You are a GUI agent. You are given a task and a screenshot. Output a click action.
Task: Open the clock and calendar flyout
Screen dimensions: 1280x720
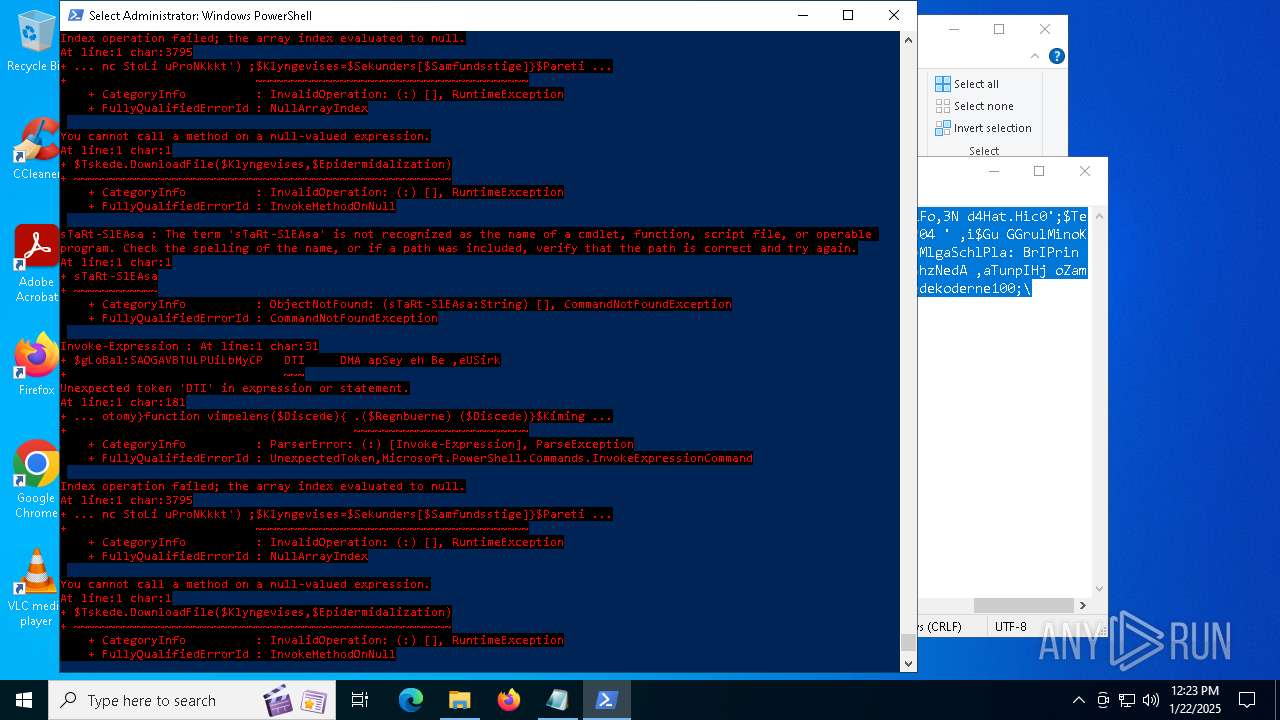1194,700
